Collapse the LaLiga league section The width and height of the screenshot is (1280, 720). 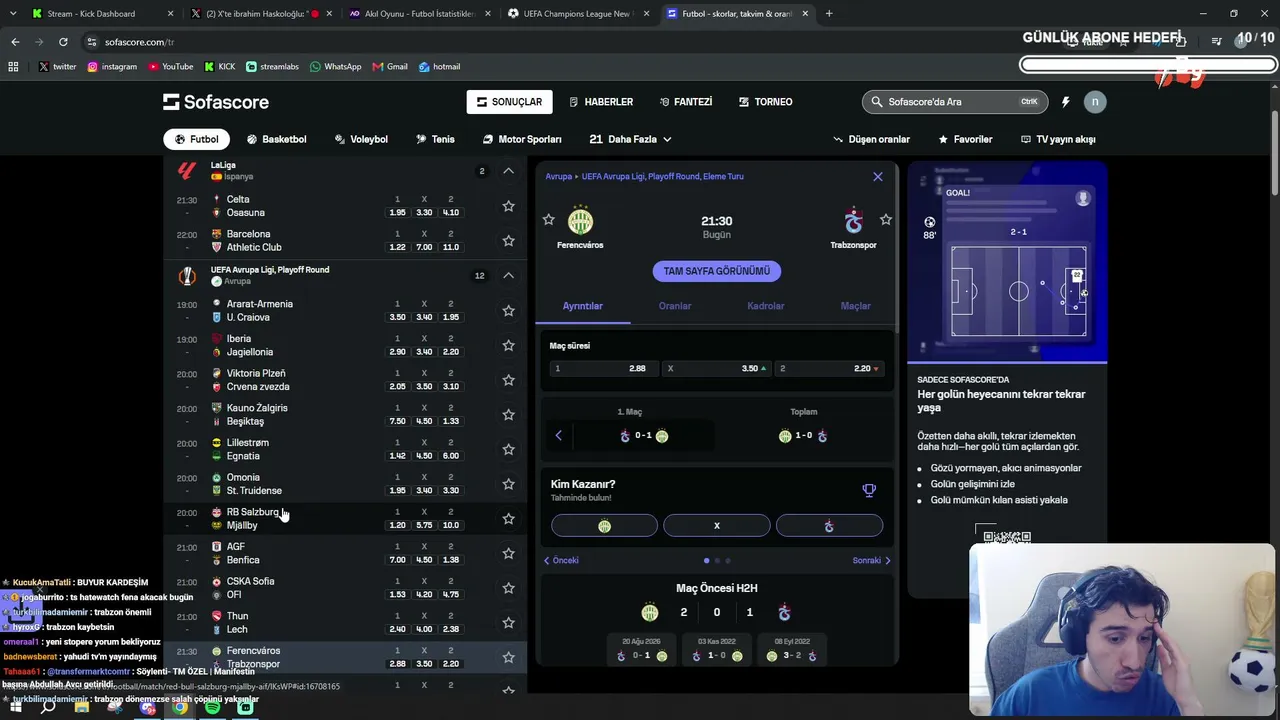click(x=508, y=171)
